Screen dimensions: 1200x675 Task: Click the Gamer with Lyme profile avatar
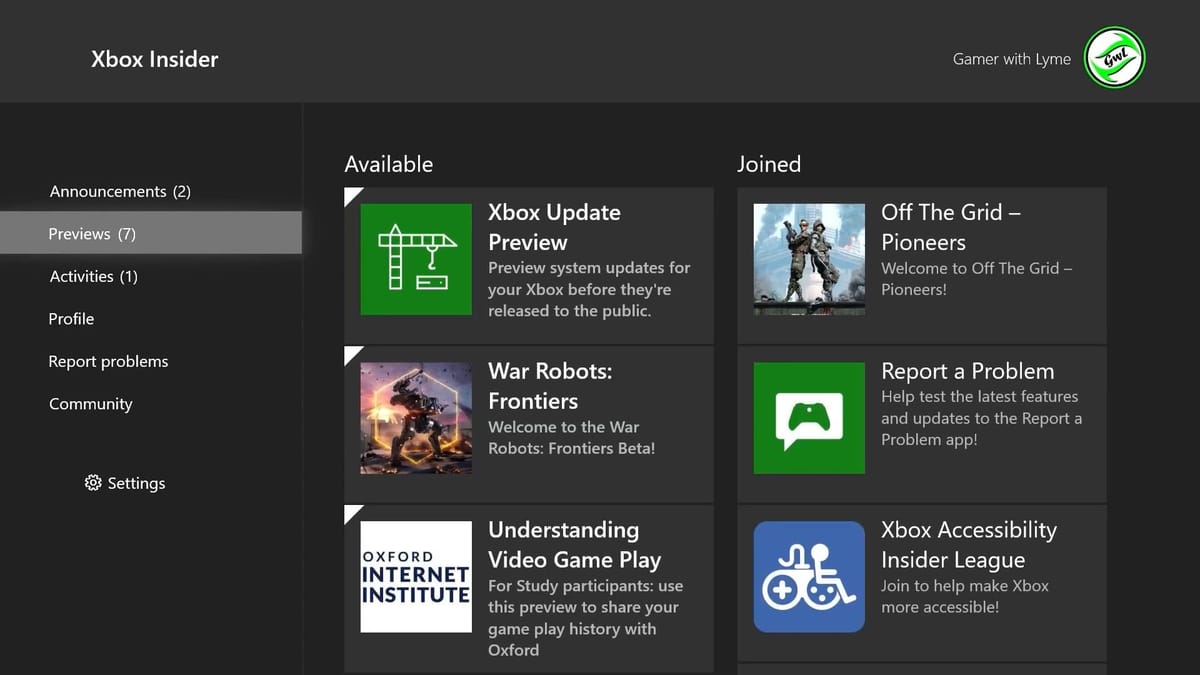[x=1113, y=58]
